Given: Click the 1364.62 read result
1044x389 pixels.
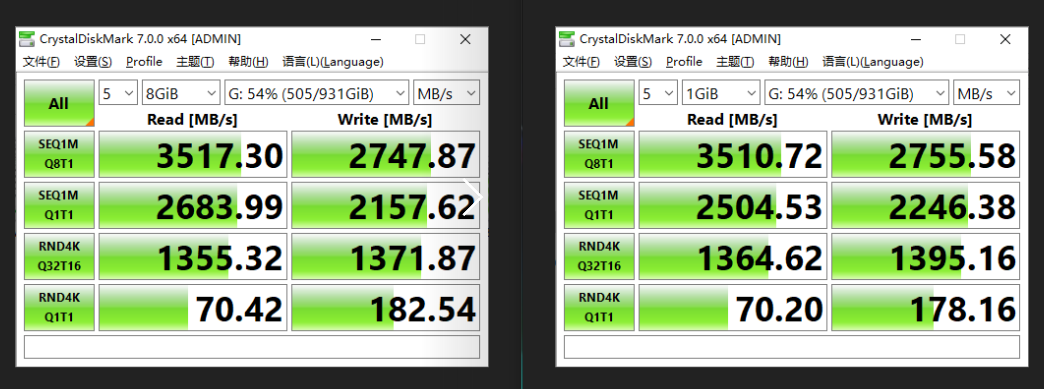Looking at the screenshot, I should click(733, 256).
